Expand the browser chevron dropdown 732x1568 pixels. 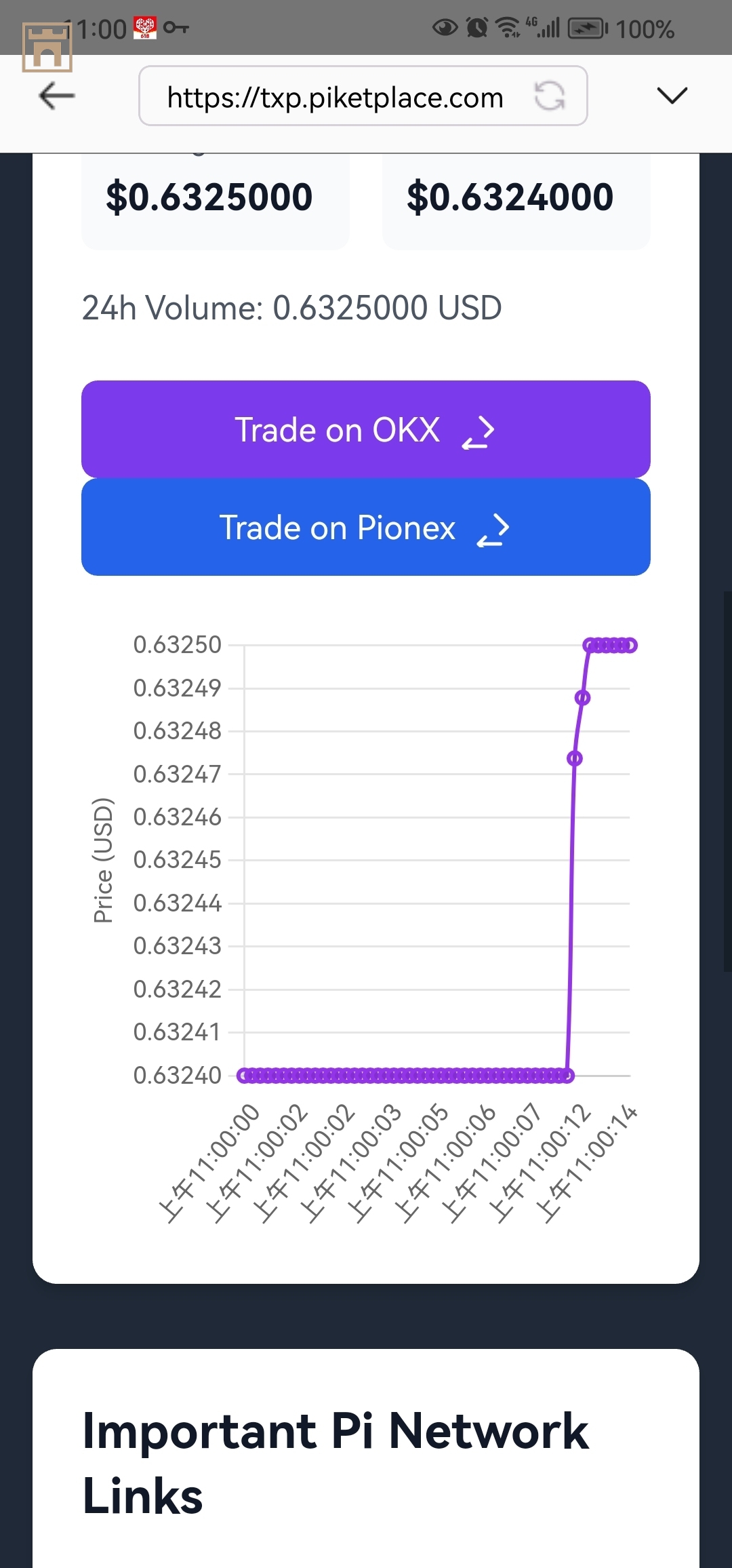672,96
